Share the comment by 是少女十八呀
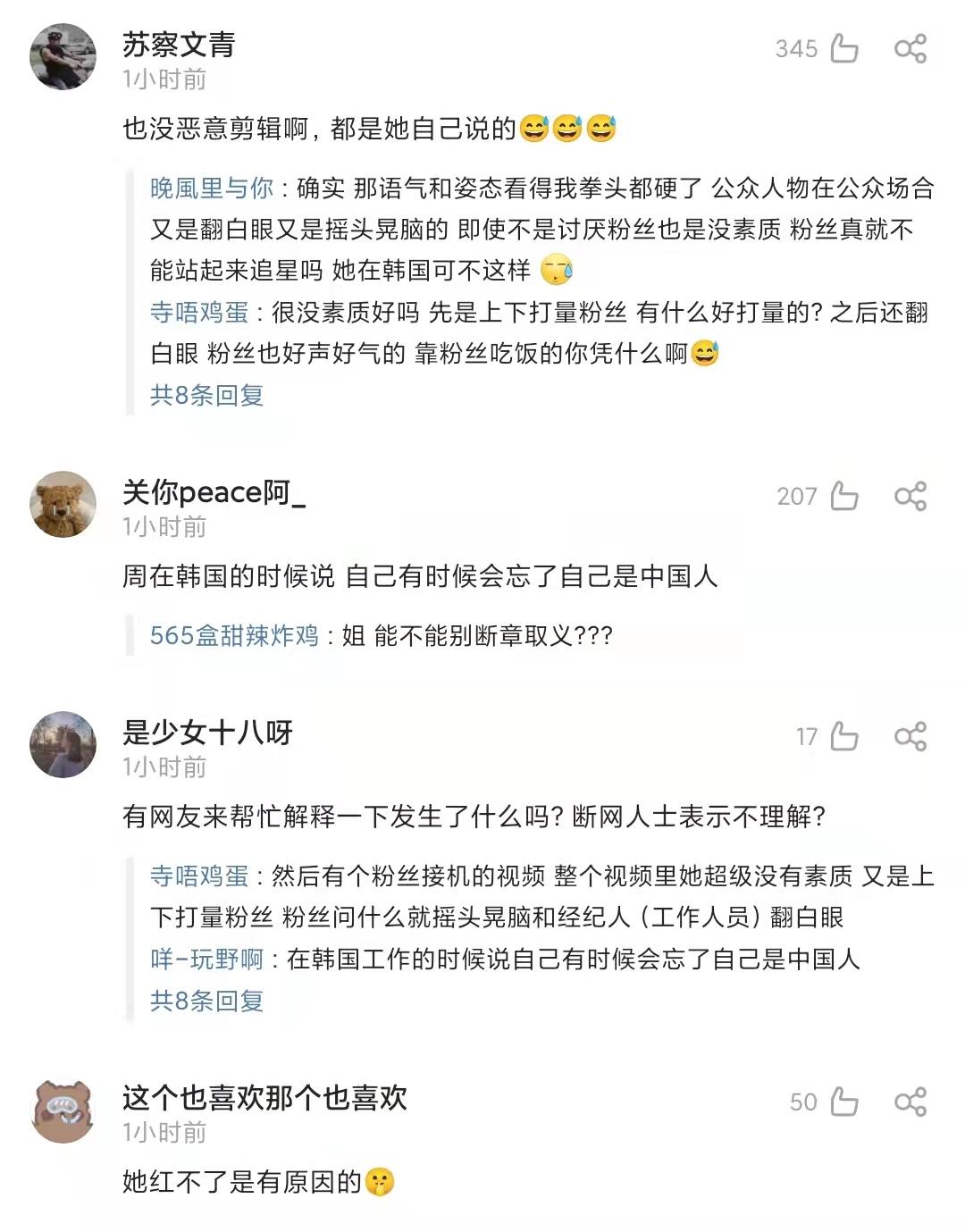The image size is (965, 1232). (x=910, y=736)
